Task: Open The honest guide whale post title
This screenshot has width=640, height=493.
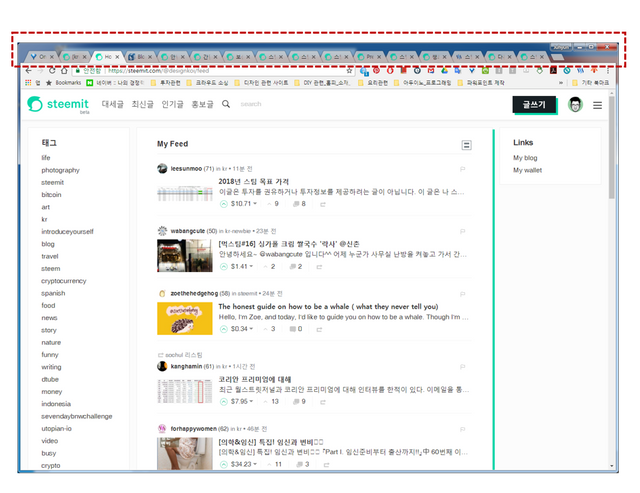Action: tap(328, 306)
